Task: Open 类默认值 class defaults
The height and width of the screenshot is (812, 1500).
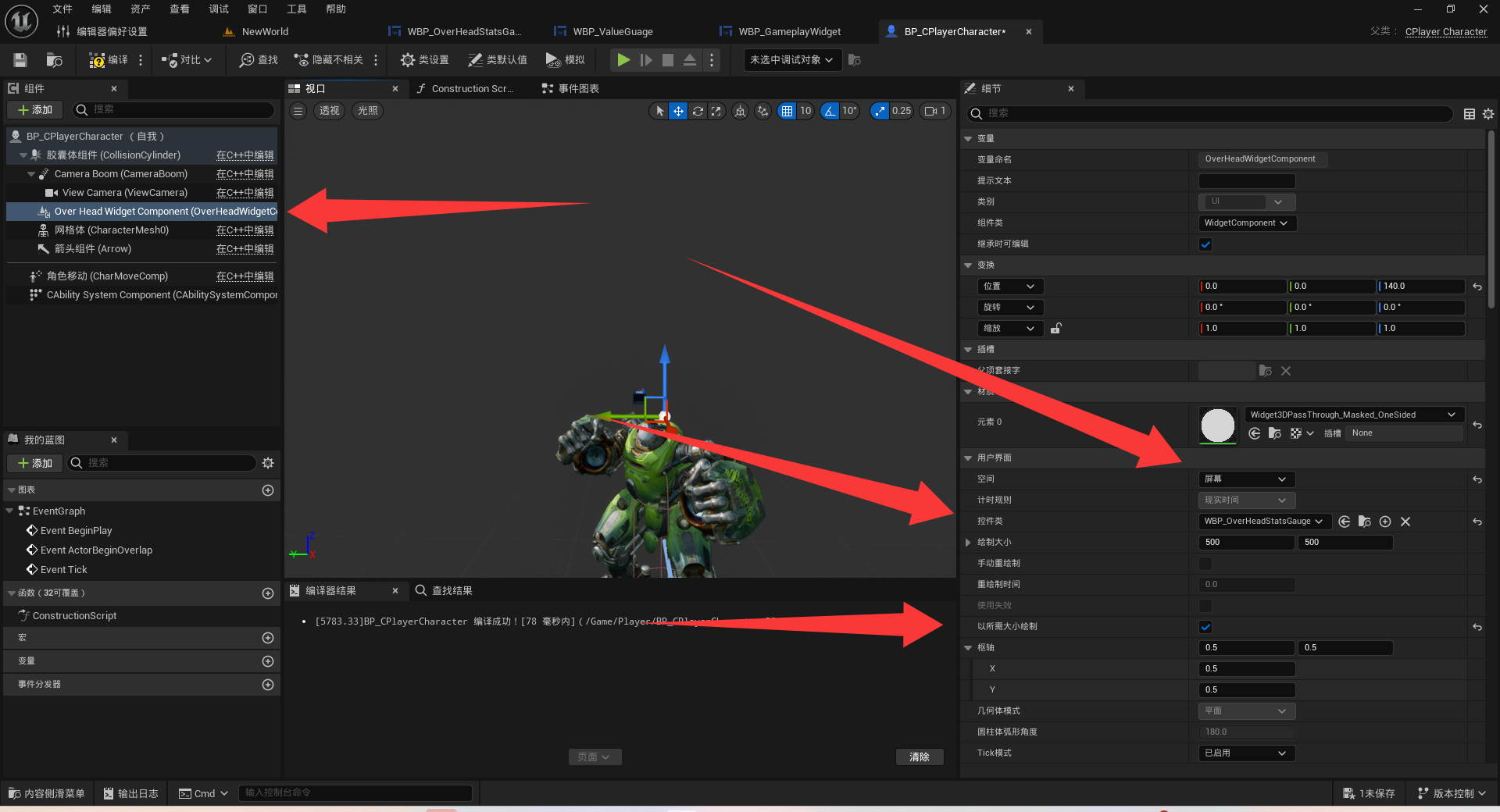Action: [x=498, y=60]
